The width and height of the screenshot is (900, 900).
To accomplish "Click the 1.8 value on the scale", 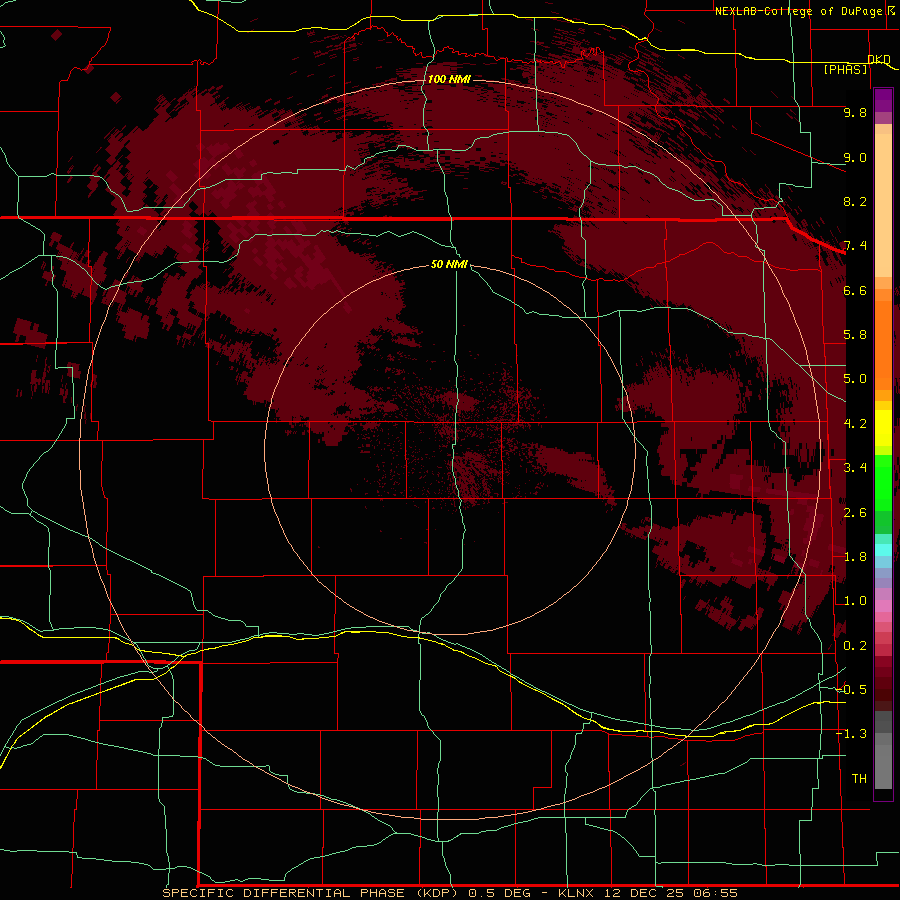I will [855, 557].
